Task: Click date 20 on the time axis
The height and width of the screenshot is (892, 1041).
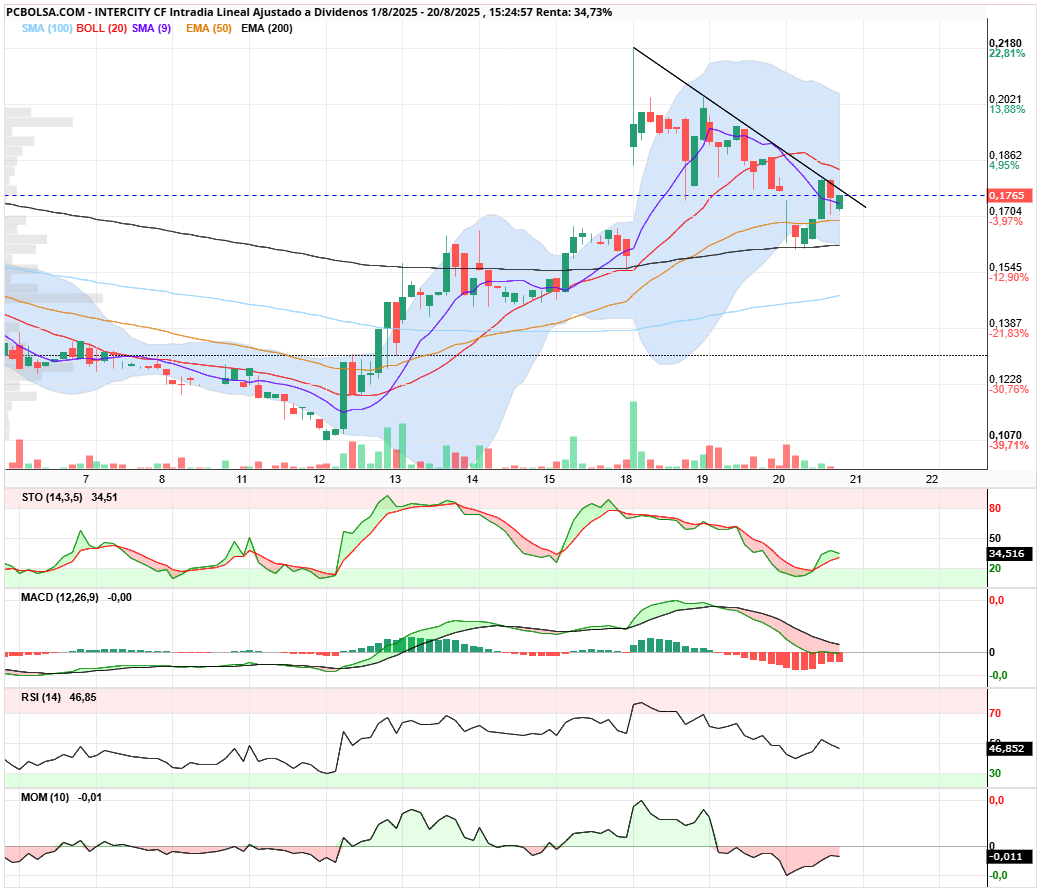Action: click(x=779, y=479)
